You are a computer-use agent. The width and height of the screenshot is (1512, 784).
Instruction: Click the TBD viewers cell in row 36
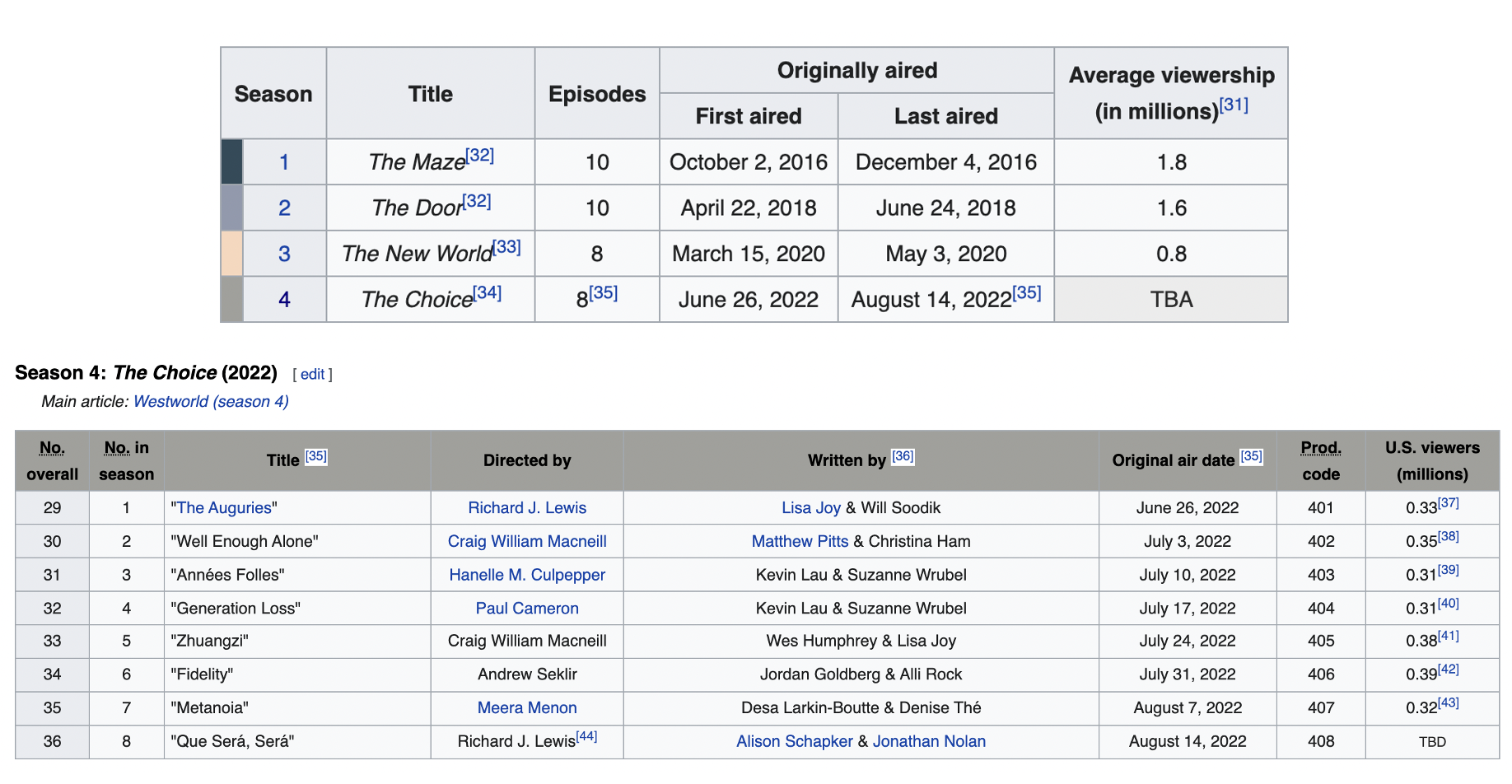1432,742
